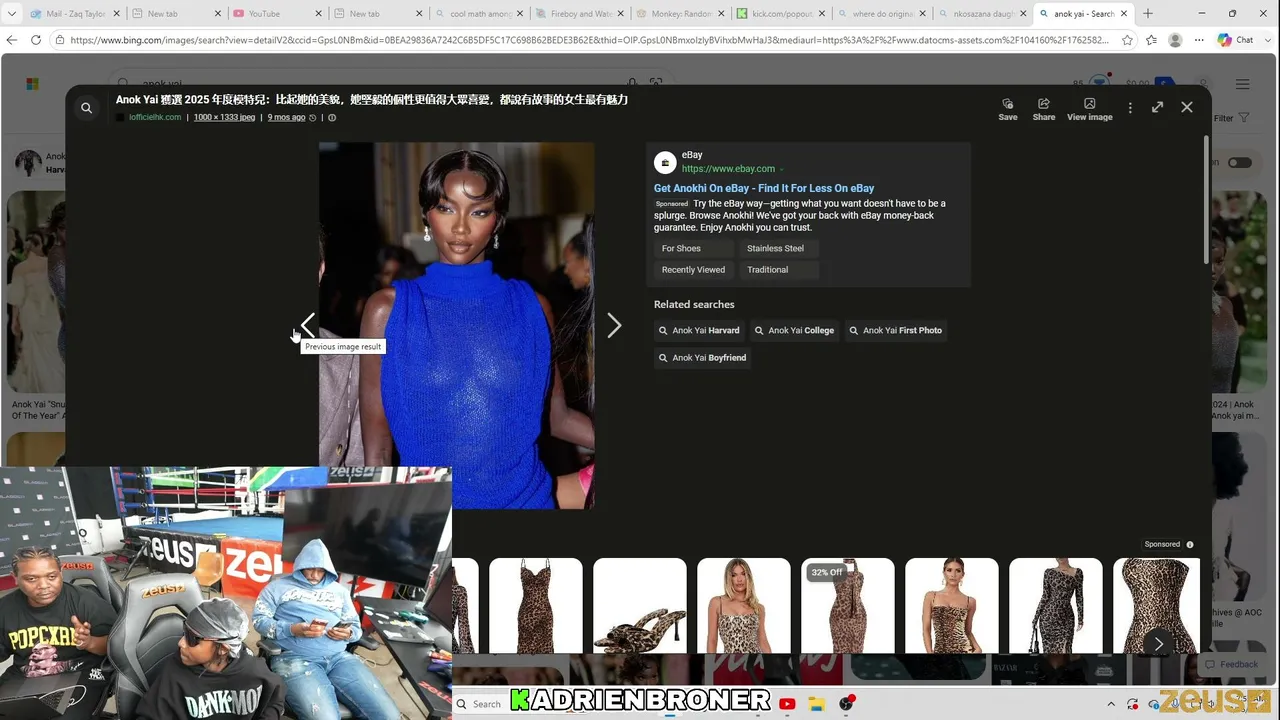
Task: Open a new browser tab with plus
Action: point(1148,14)
